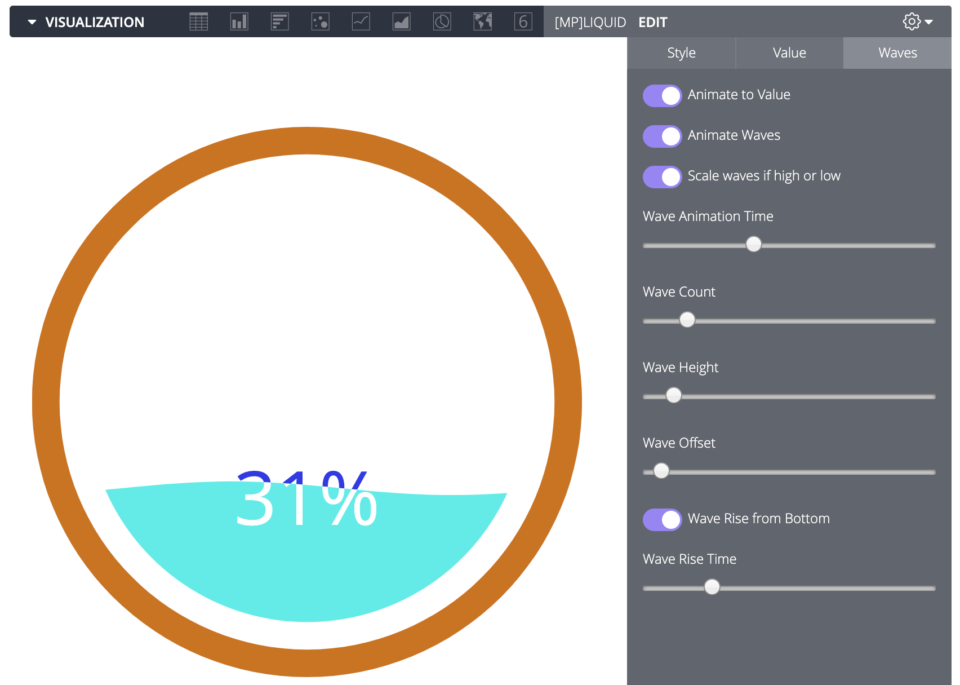
Task: Open the map visualization icon
Action: click(x=482, y=21)
